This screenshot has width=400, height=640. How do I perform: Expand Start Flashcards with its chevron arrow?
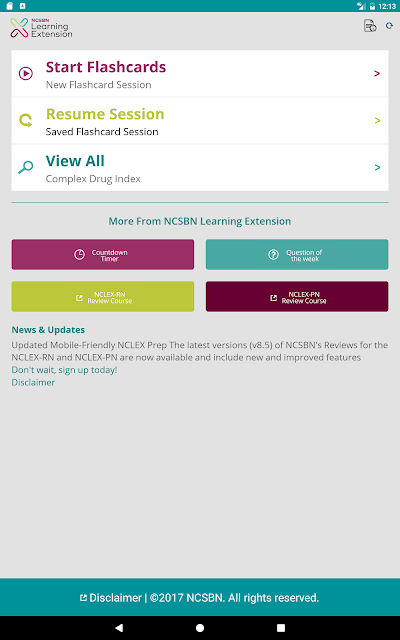[377, 73]
